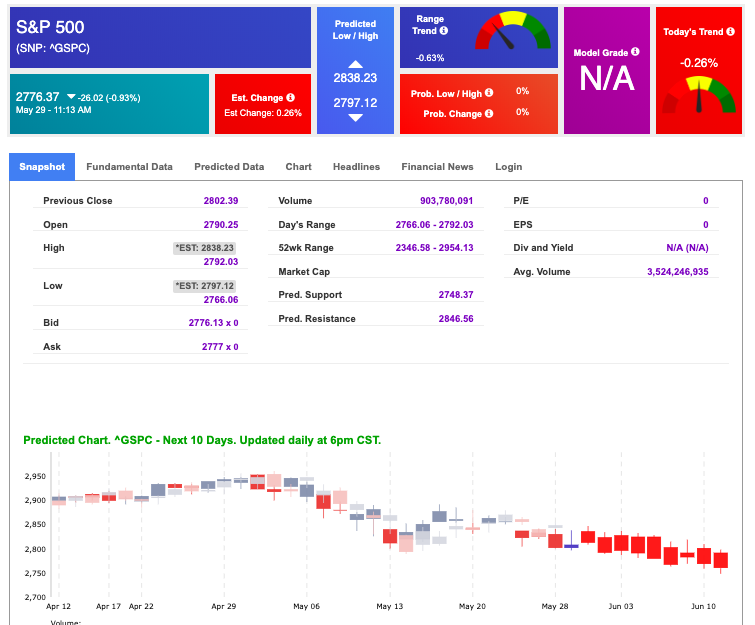Viewport: 755px width, 625px height.
Task: Select the Snapshot tab
Action: (x=42, y=167)
